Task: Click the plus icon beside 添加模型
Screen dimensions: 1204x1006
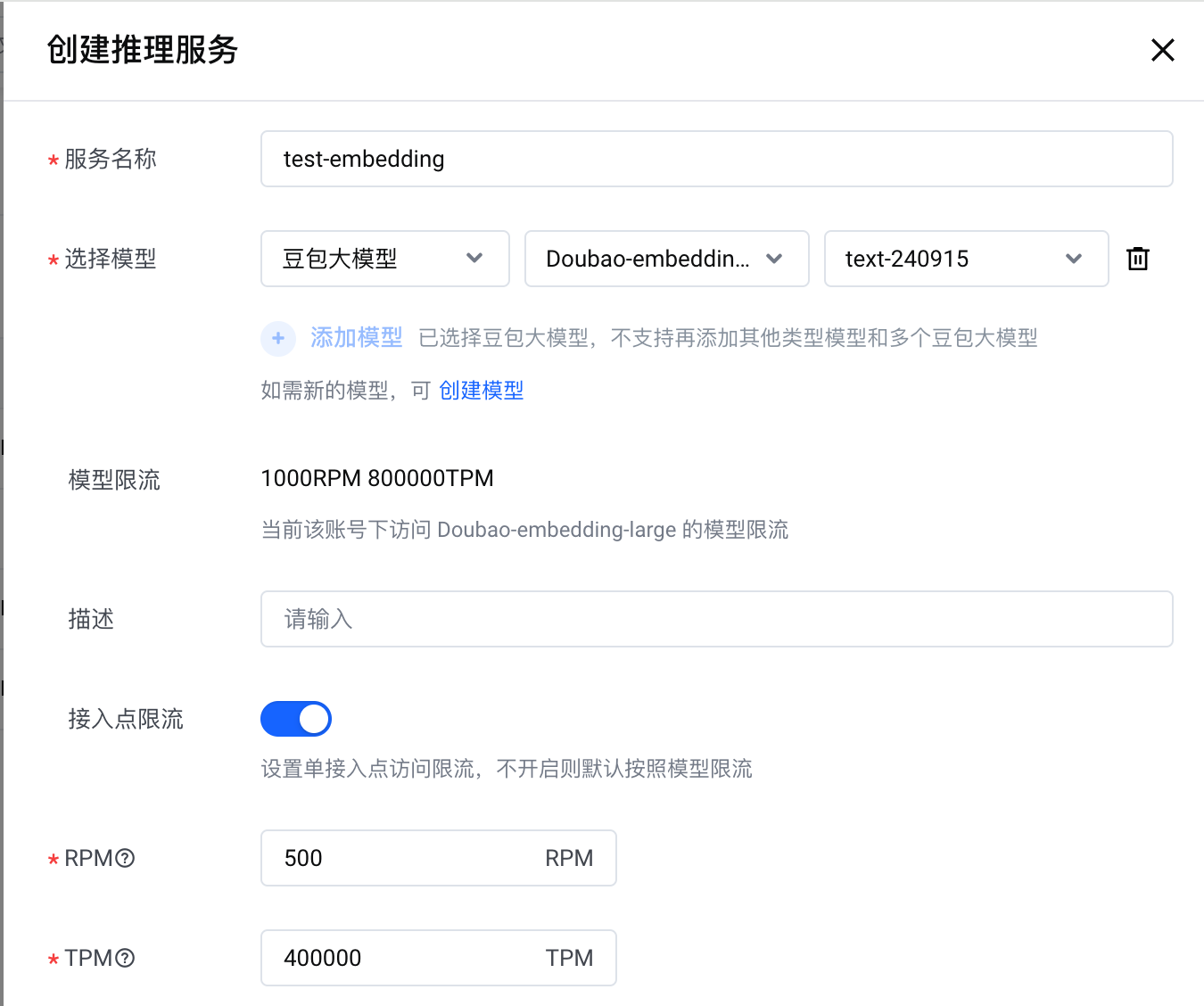Action: point(278,338)
